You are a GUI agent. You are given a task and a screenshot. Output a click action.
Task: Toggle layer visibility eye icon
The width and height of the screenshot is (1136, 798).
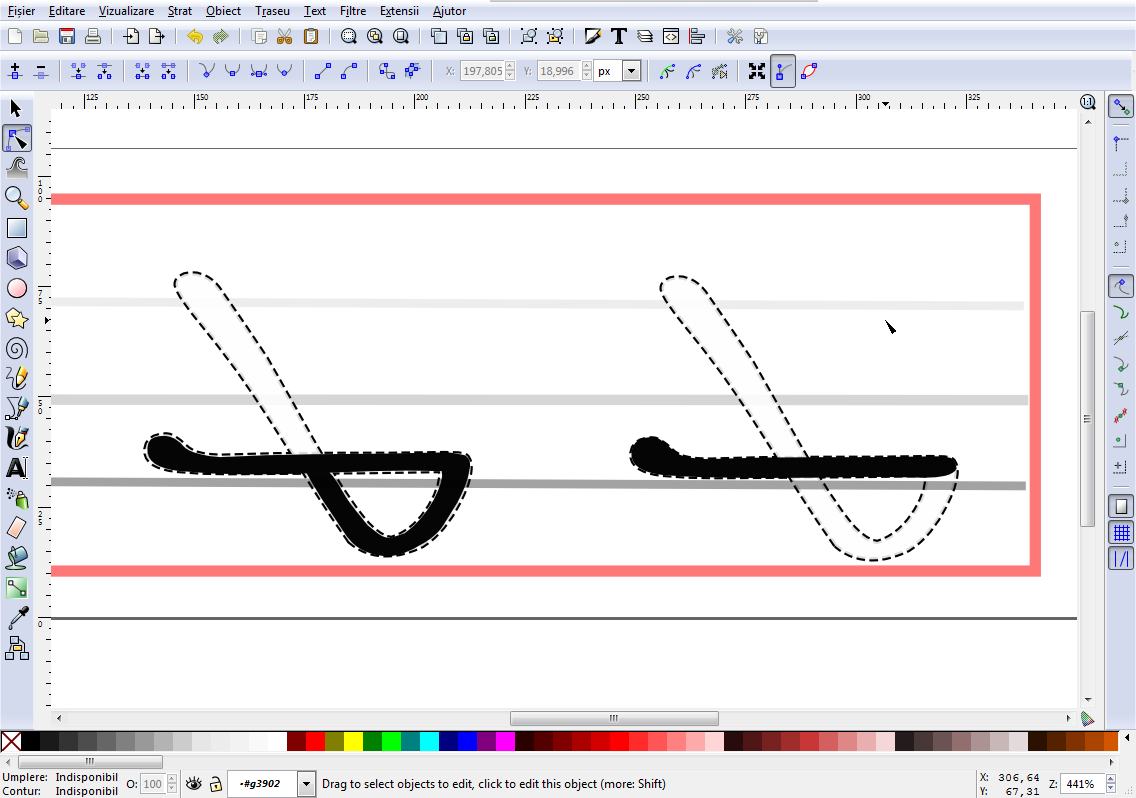pyautogui.click(x=194, y=784)
